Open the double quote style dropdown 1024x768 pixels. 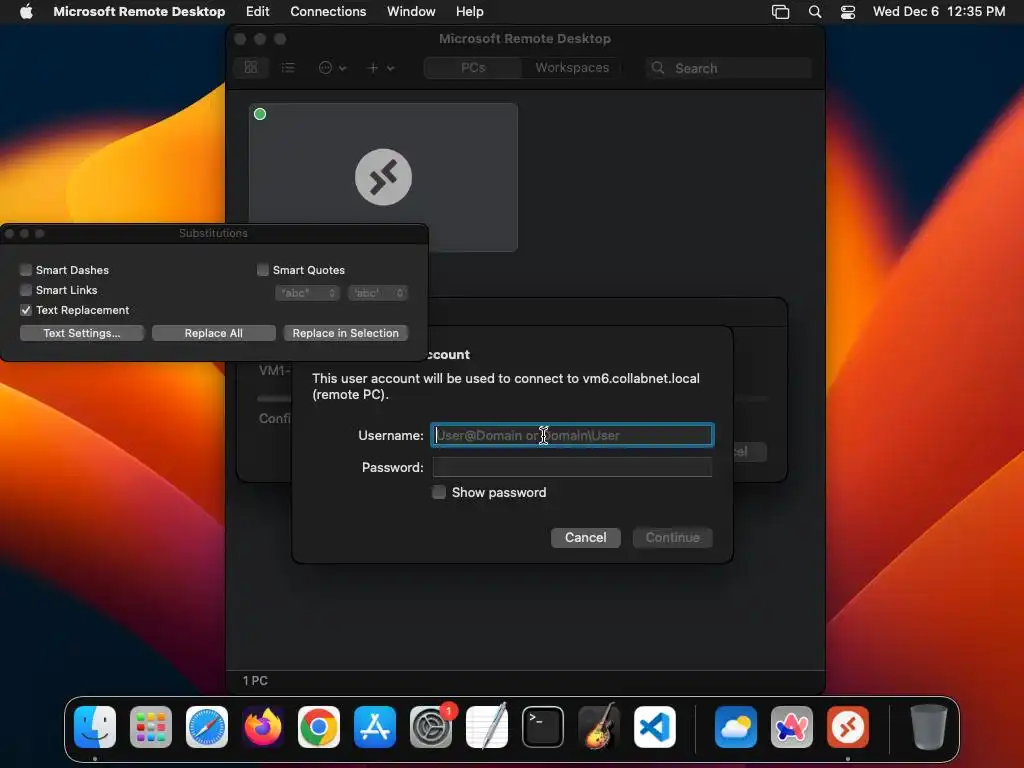pyautogui.click(x=308, y=293)
